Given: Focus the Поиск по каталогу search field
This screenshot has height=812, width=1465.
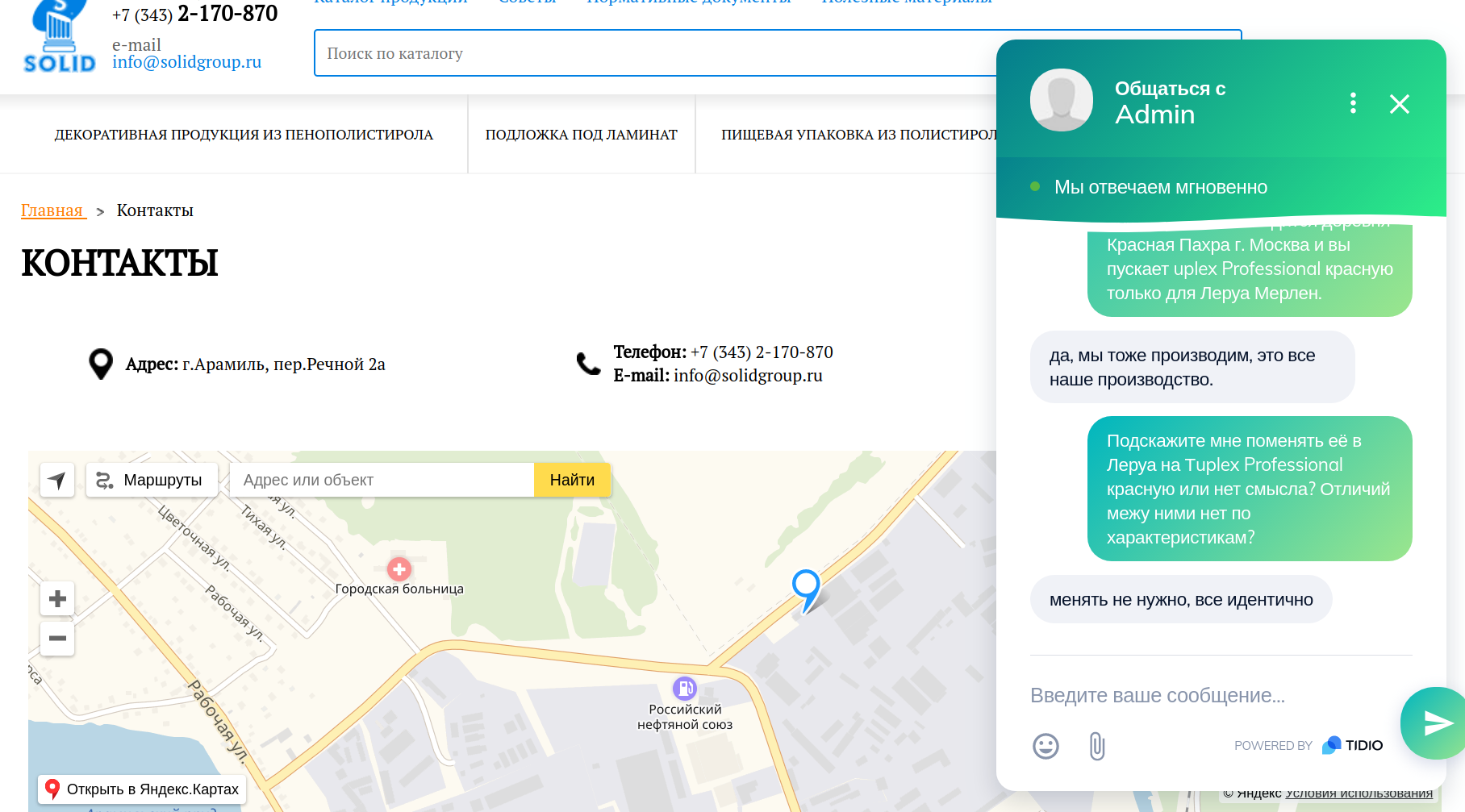Looking at the screenshot, I should pyautogui.click(x=655, y=53).
